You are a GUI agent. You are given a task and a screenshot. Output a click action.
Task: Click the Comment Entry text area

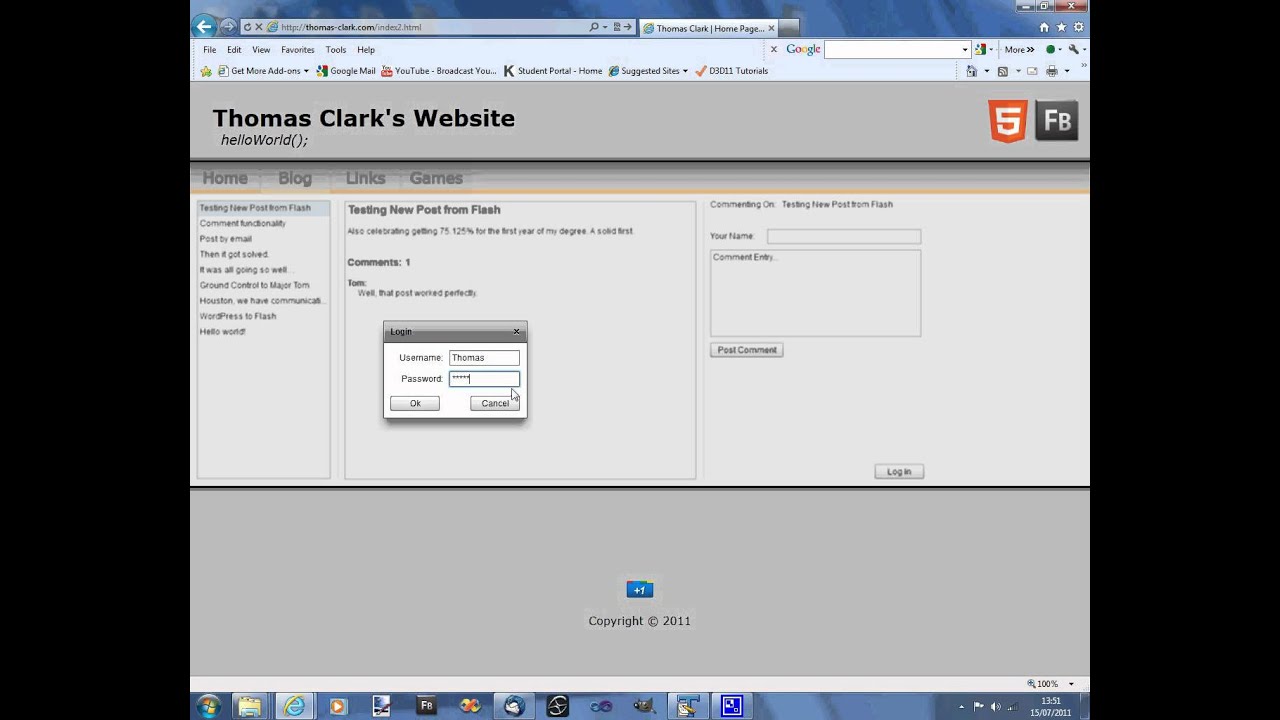pyautogui.click(x=815, y=293)
